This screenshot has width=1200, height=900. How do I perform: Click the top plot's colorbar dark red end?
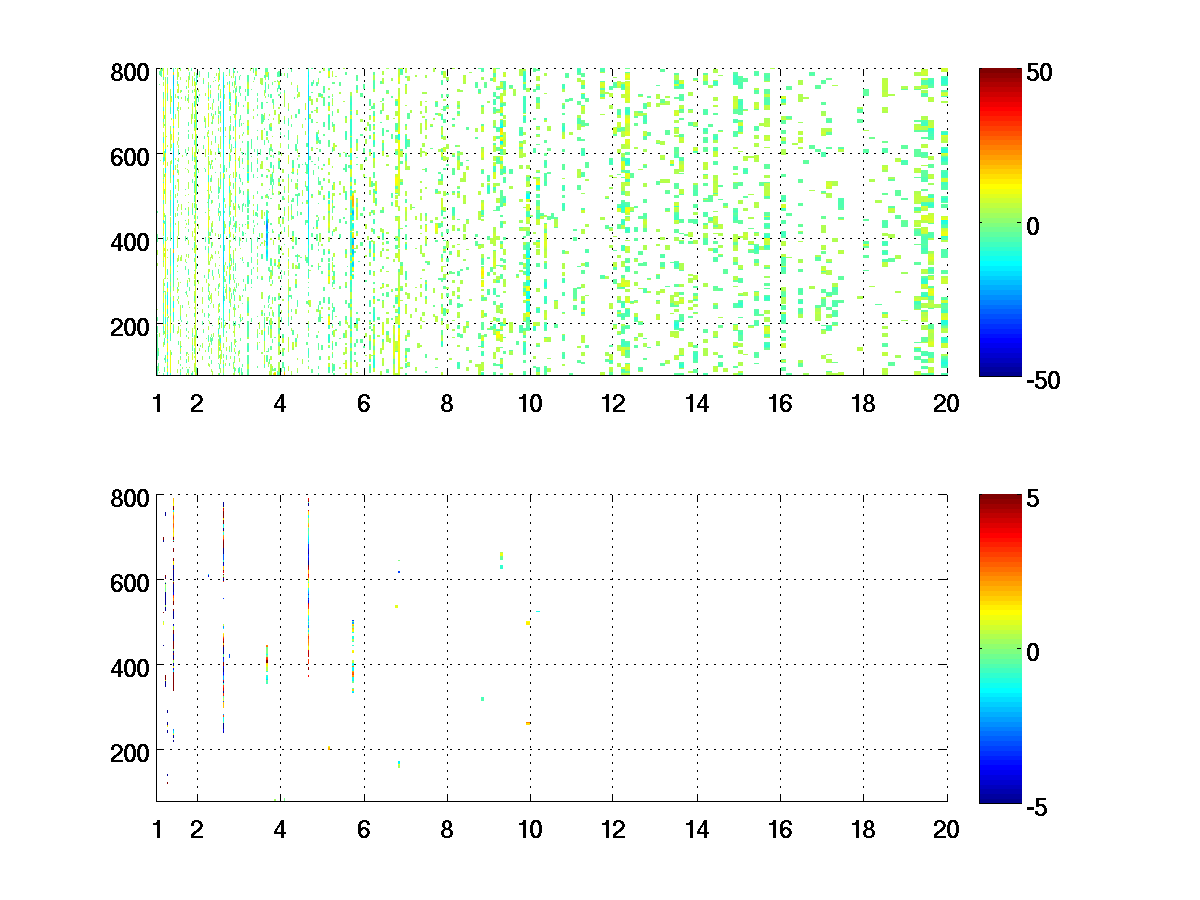999,74
